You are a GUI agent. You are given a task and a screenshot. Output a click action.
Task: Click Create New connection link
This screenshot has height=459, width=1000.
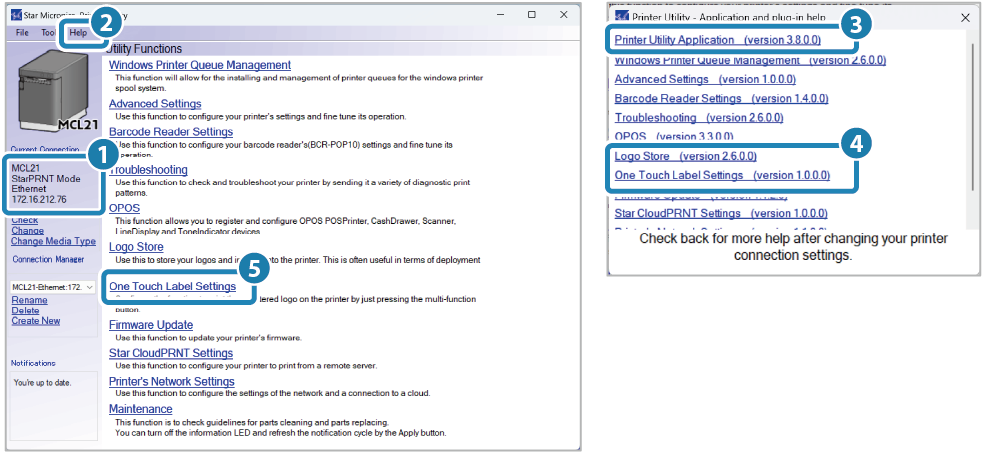pyautogui.click(x=36, y=321)
